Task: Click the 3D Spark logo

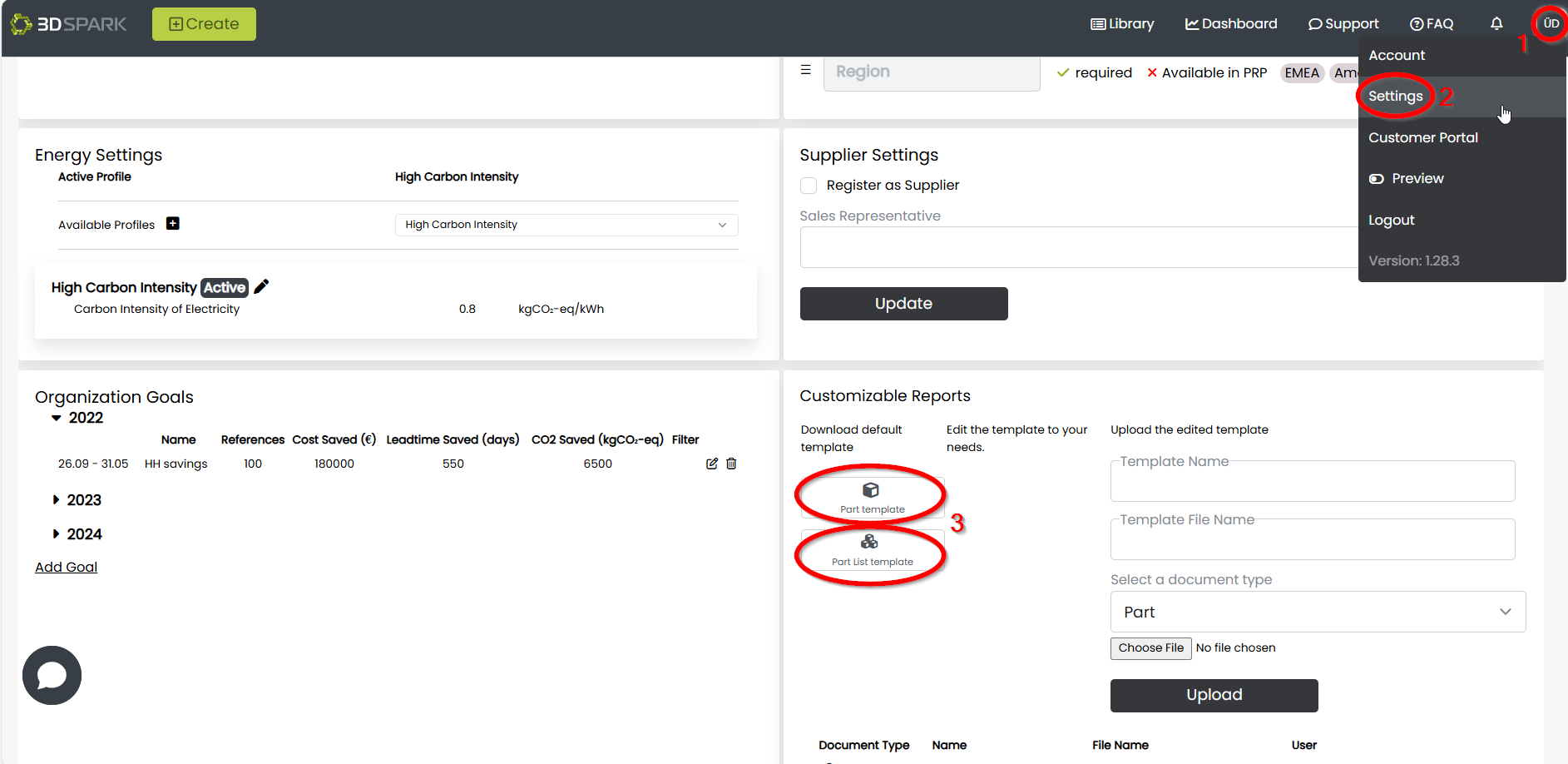Action: tap(68, 24)
